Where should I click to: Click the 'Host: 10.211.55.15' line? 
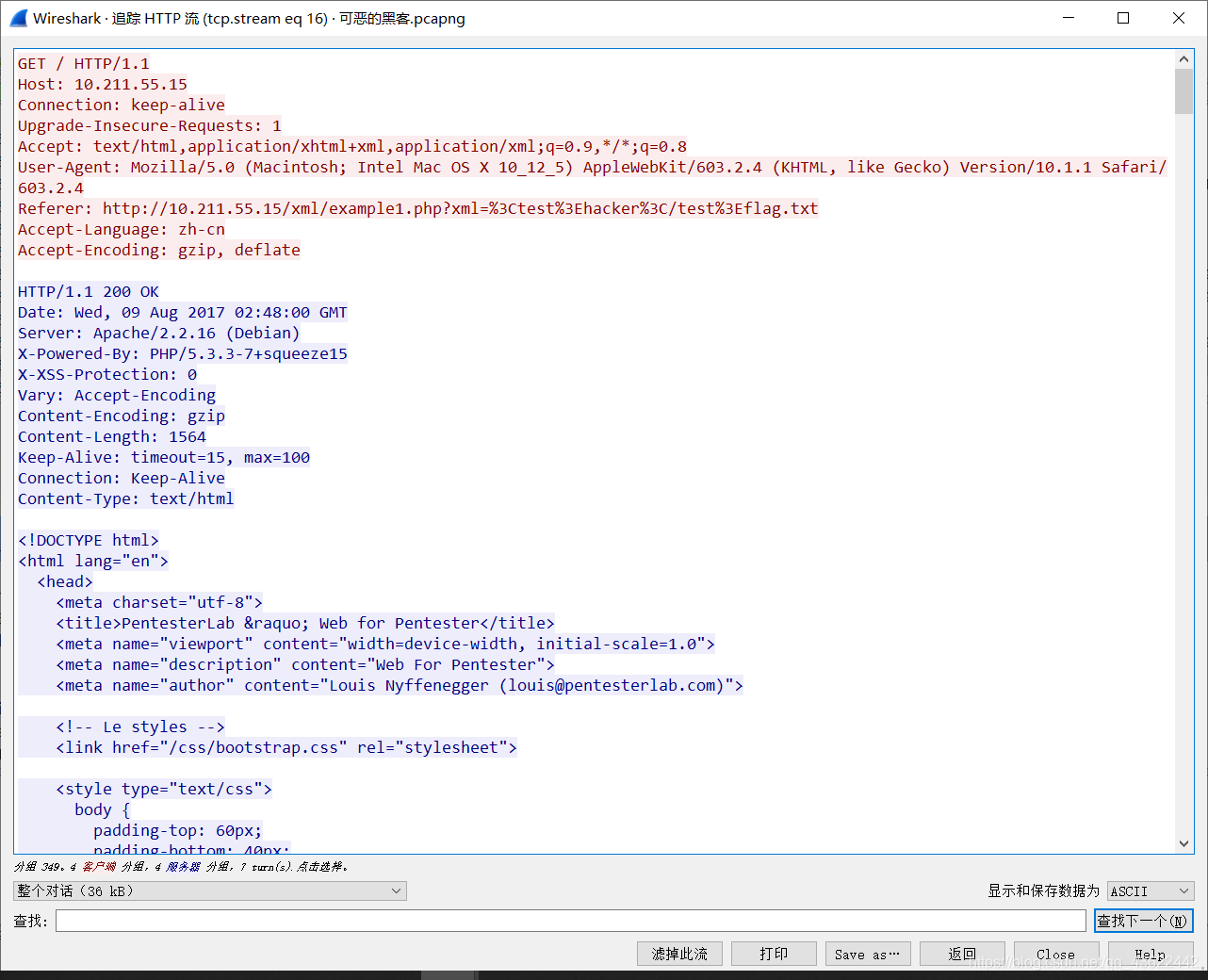pos(103,84)
